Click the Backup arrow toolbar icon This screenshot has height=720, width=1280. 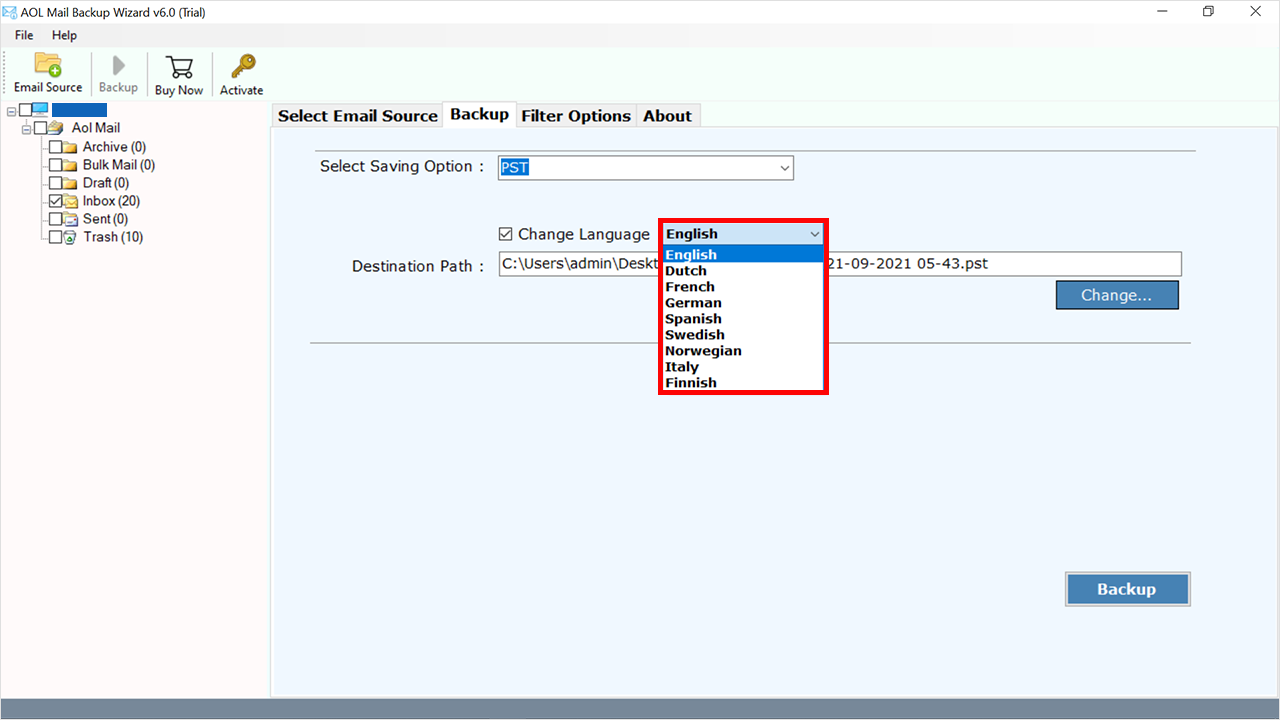click(x=118, y=66)
